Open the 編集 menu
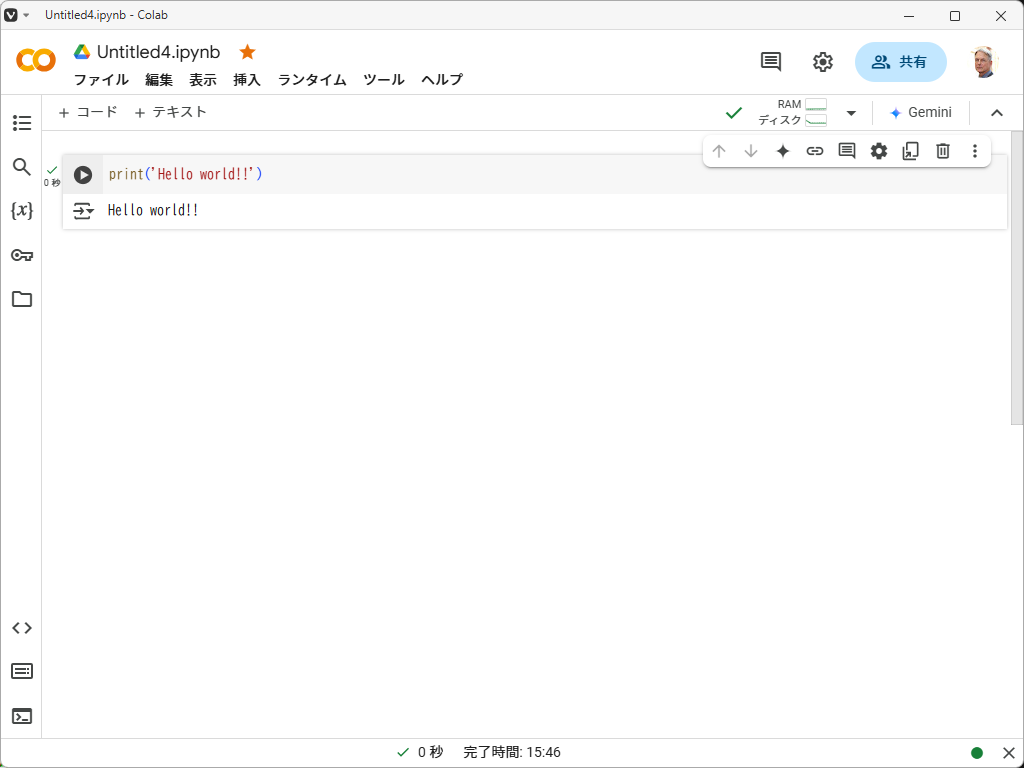Viewport: 1024px width, 768px height. pos(159,80)
